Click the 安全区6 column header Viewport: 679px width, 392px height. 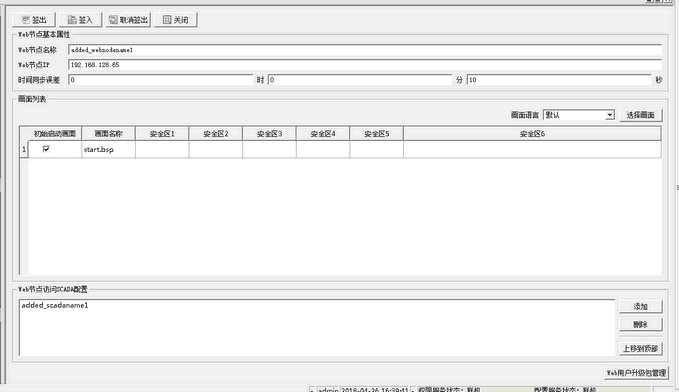532,134
